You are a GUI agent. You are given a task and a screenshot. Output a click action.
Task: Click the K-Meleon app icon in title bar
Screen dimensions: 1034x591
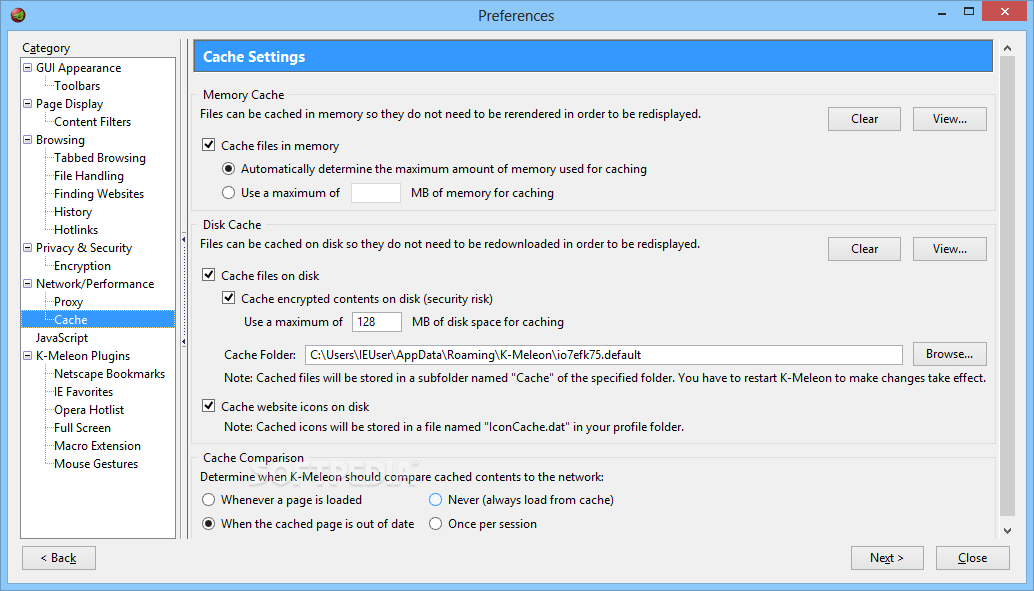point(18,15)
